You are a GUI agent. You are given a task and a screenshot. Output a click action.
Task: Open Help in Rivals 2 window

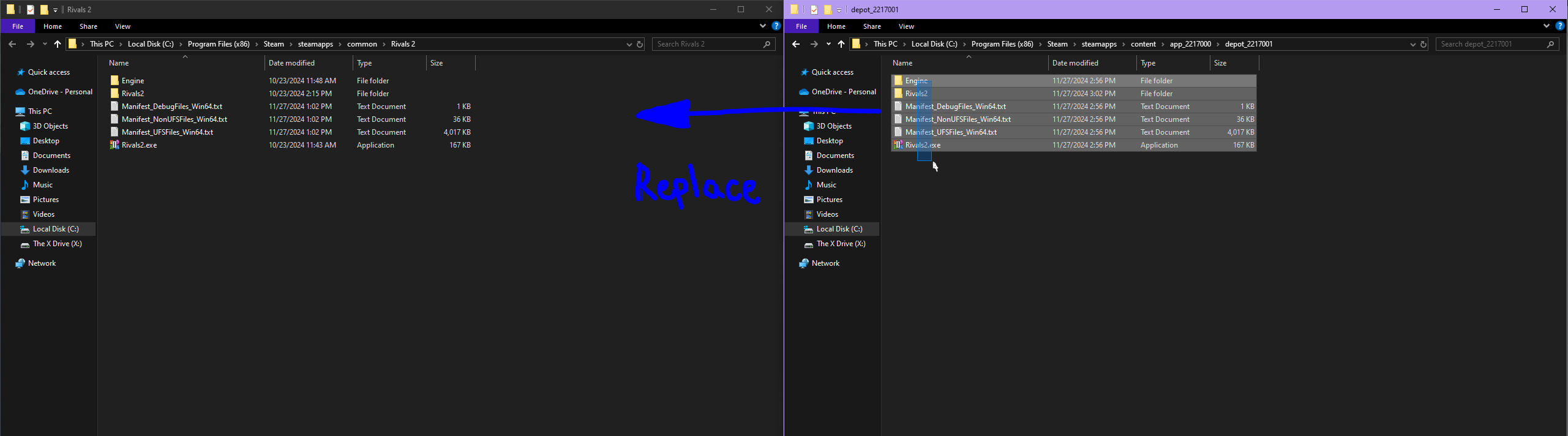776,26
